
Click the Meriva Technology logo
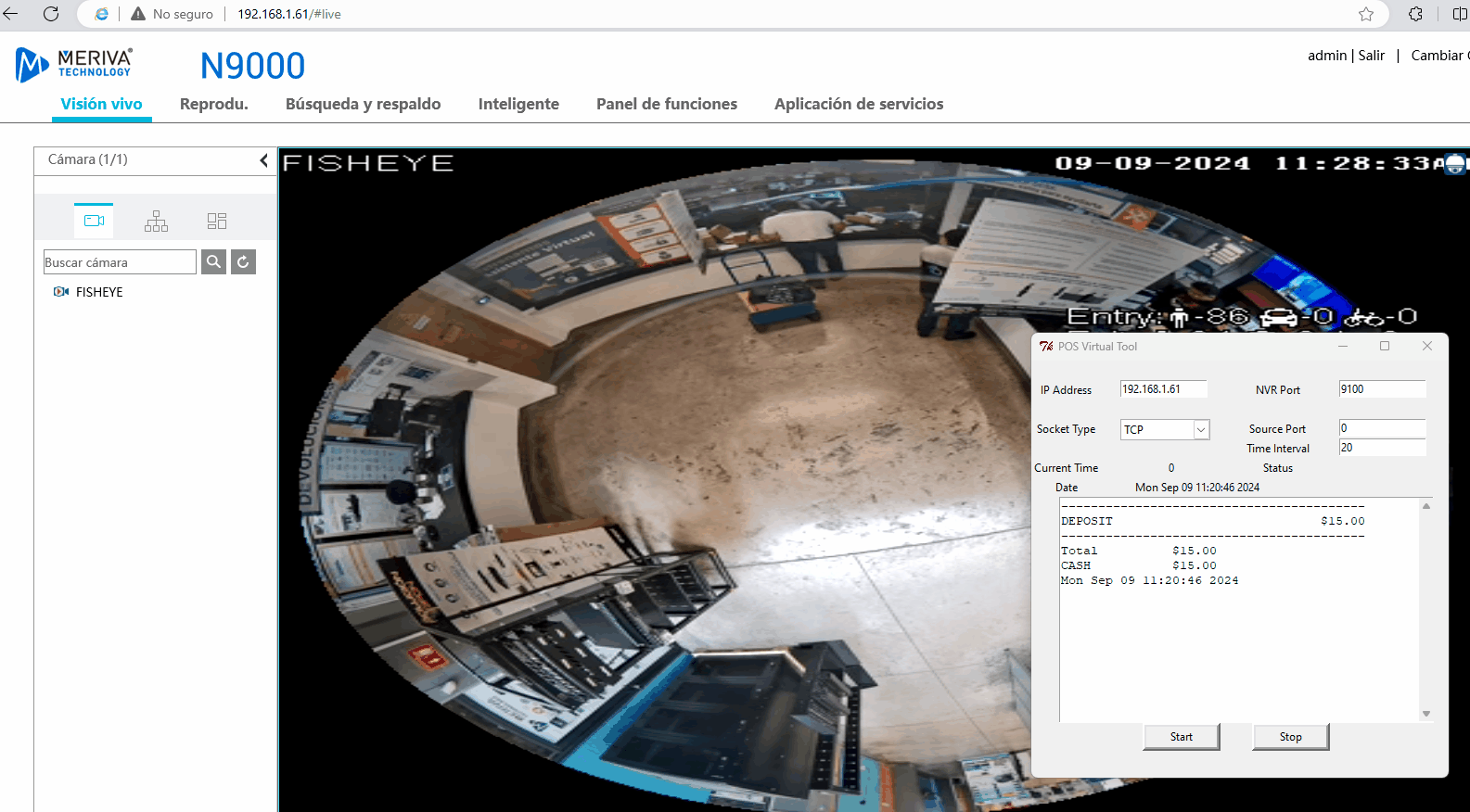pos(74,64)
